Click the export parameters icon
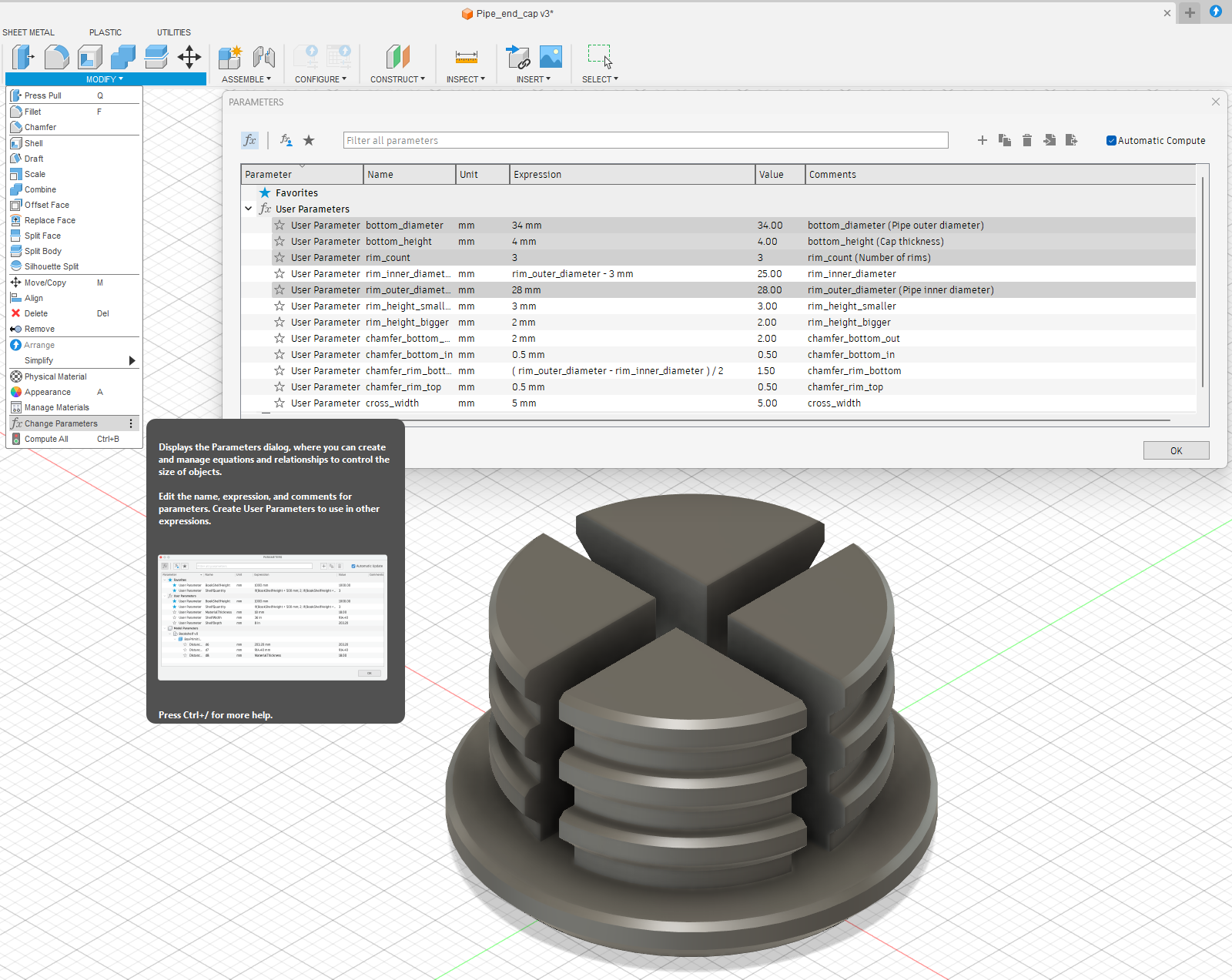This screenshot has height=980, width=1232. click(1071, 140)
